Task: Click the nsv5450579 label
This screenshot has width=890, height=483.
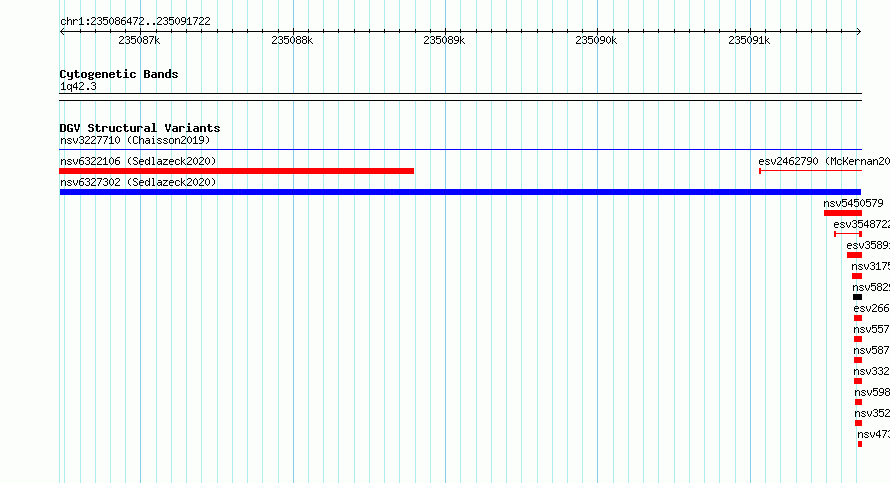Action: (853, 203)
